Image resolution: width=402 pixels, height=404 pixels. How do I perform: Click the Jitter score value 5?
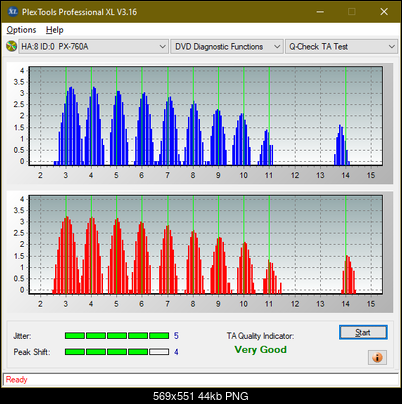pos(176,336)
